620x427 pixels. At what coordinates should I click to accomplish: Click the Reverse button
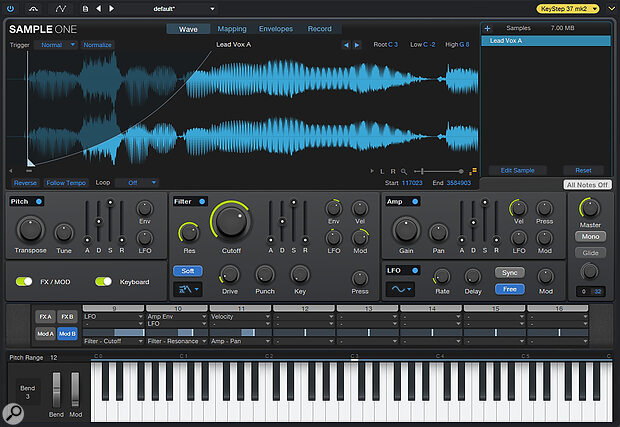click(25, 183)
